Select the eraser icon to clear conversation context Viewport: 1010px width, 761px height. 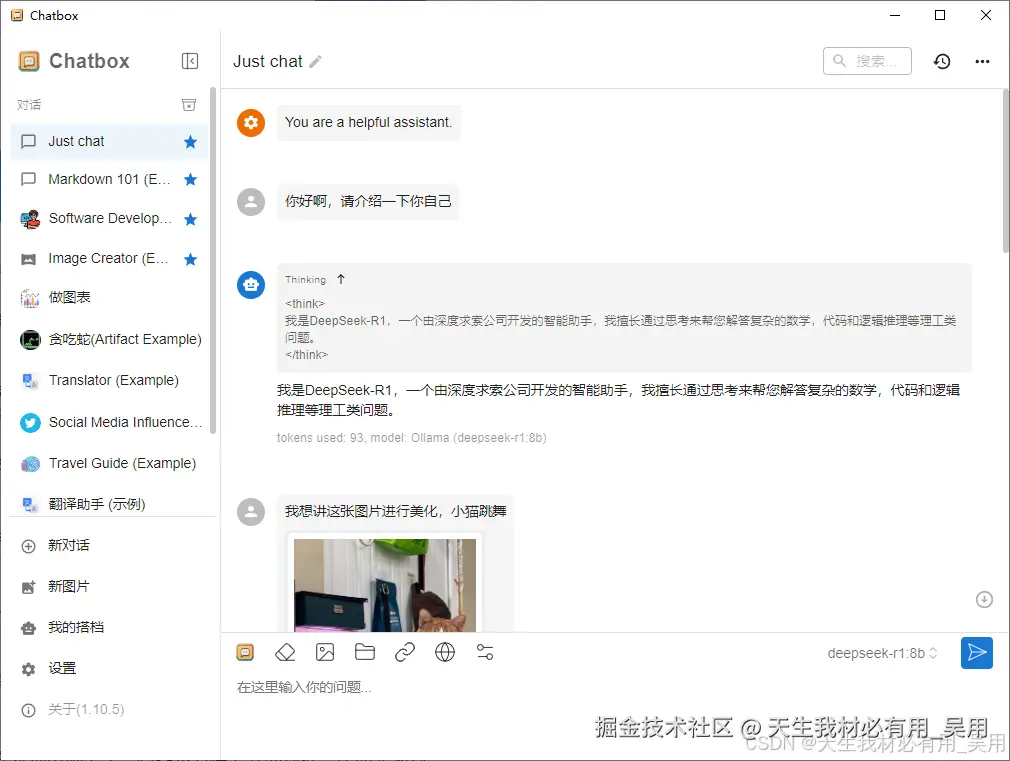[285, 651]
